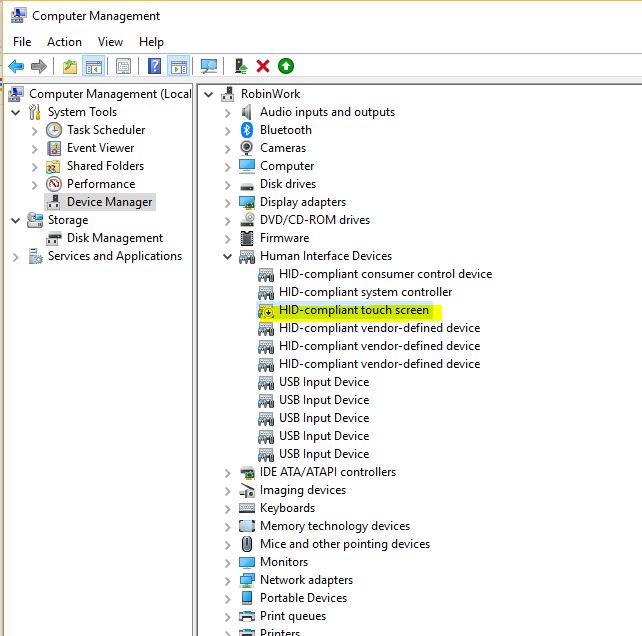Open the View menu

pyautogui.click(x=110, y=41)
